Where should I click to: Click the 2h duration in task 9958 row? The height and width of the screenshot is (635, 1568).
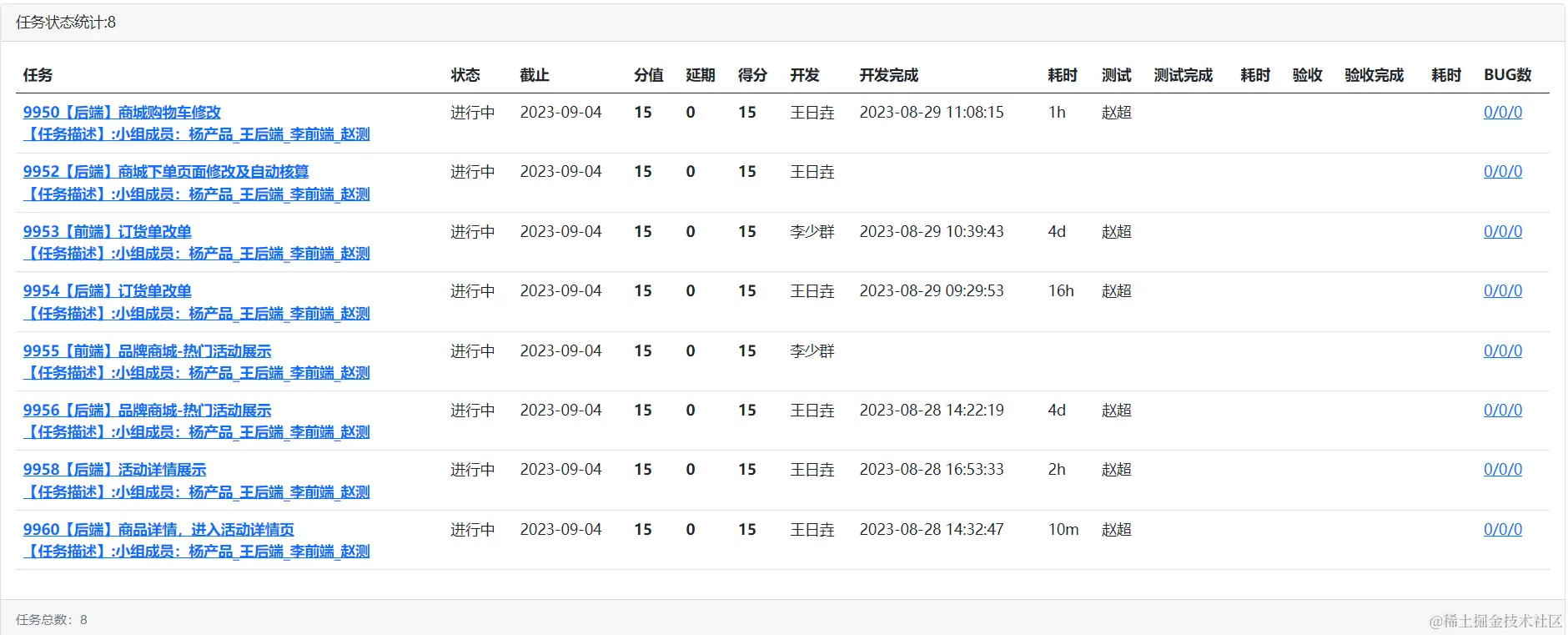[x=1057, y=469]
